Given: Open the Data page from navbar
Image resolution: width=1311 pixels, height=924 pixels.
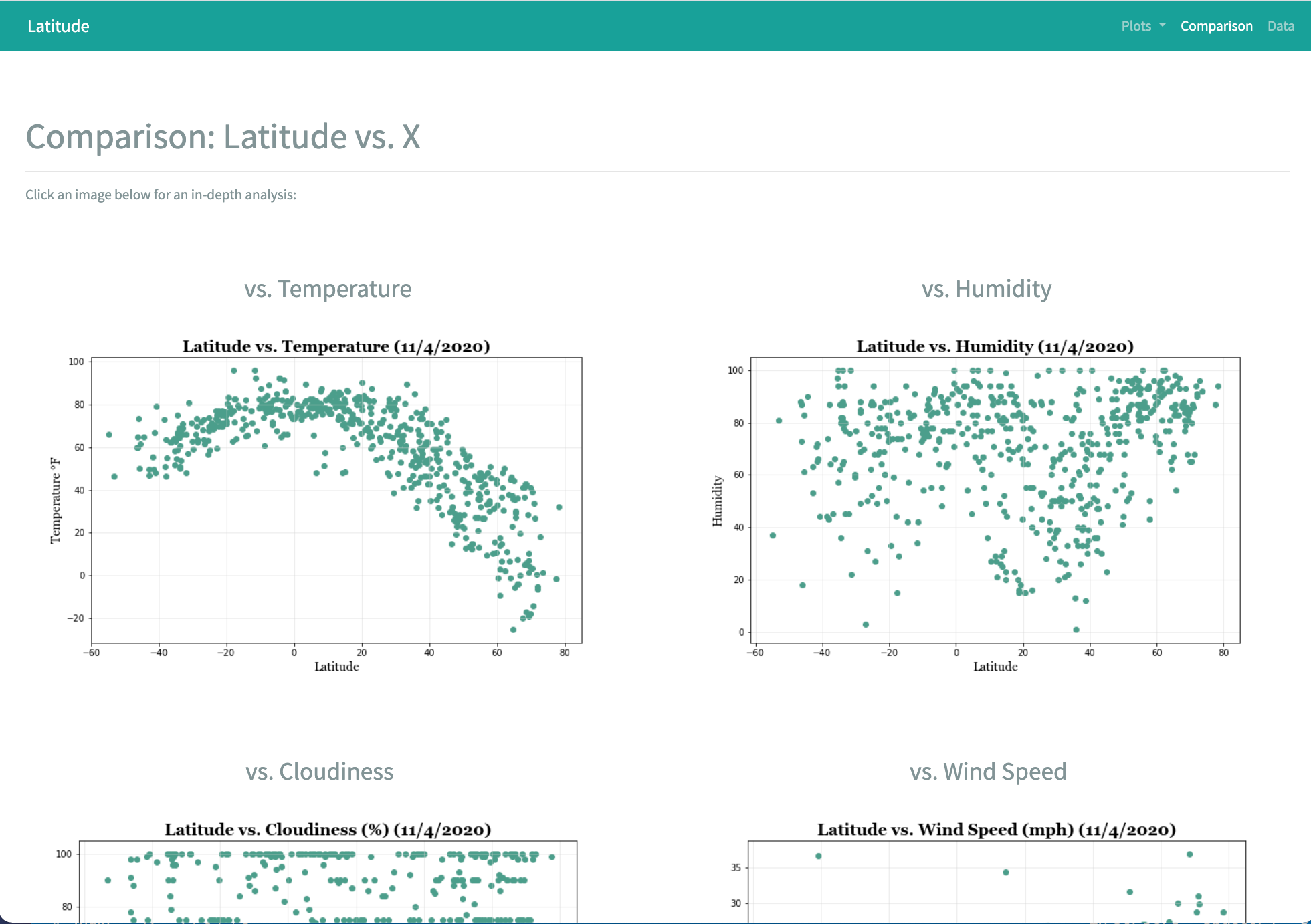Looking at the screenshot, I should click(x=1280, y=26).
